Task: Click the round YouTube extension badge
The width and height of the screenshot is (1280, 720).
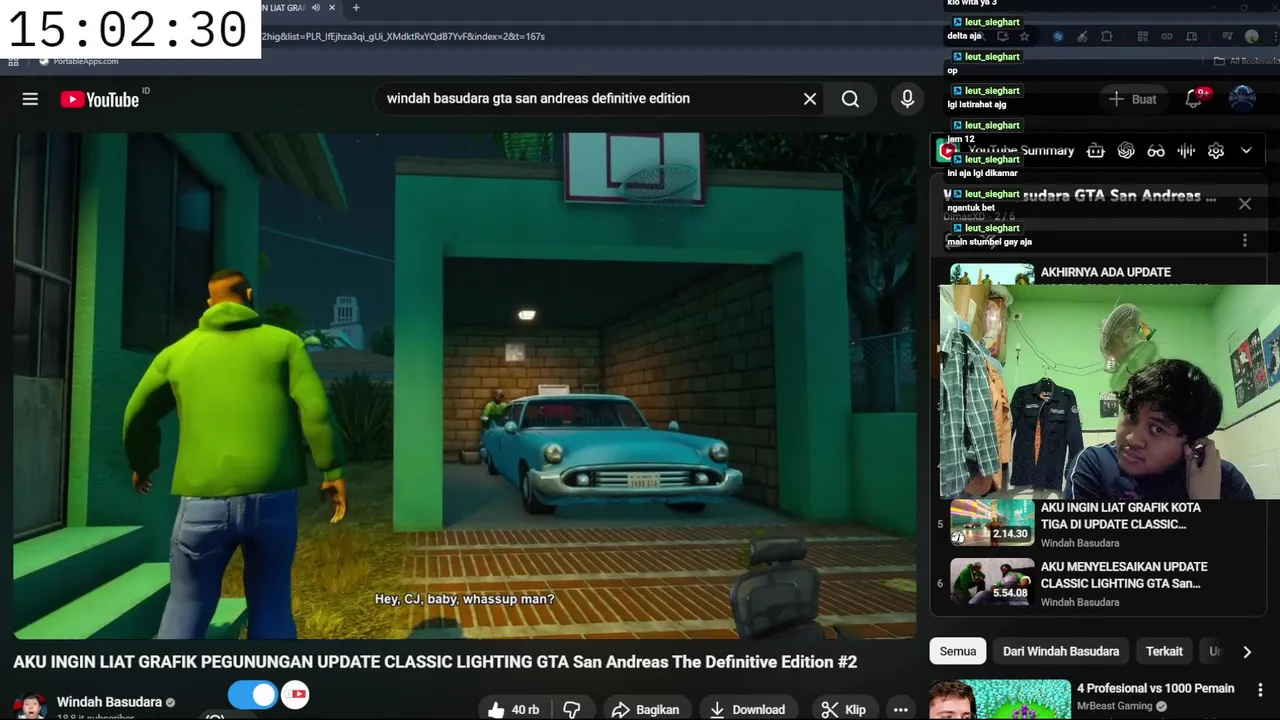Action: click(295, 694)
